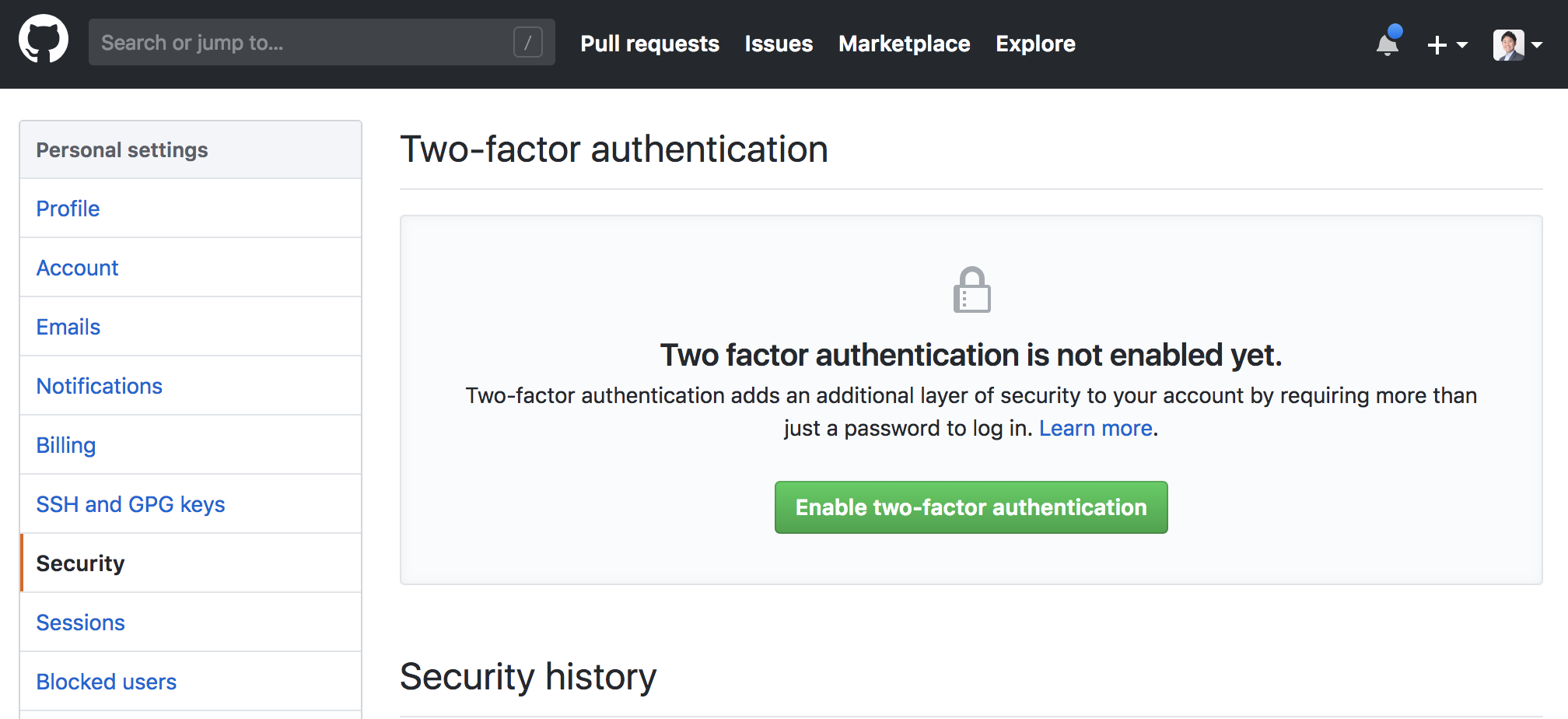Image resolution: width=1568 pixels, height=719 pixels.
Task: Go to Profile settings
Action: pos(68,208)
